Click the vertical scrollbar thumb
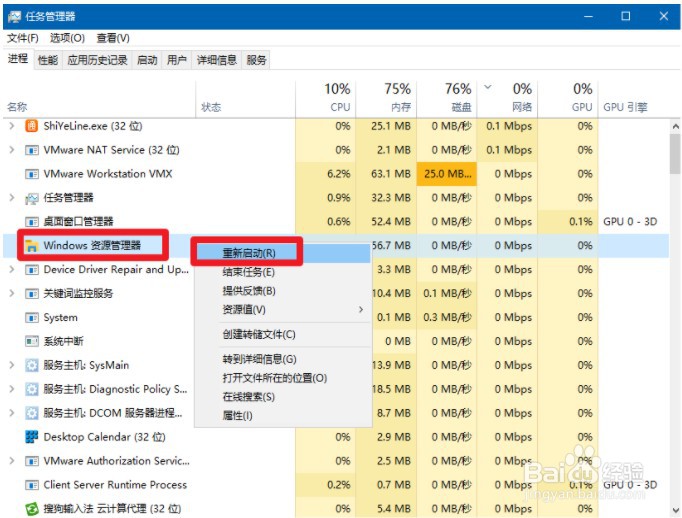Viewport: 682px width, 518px height. (675, 154)
